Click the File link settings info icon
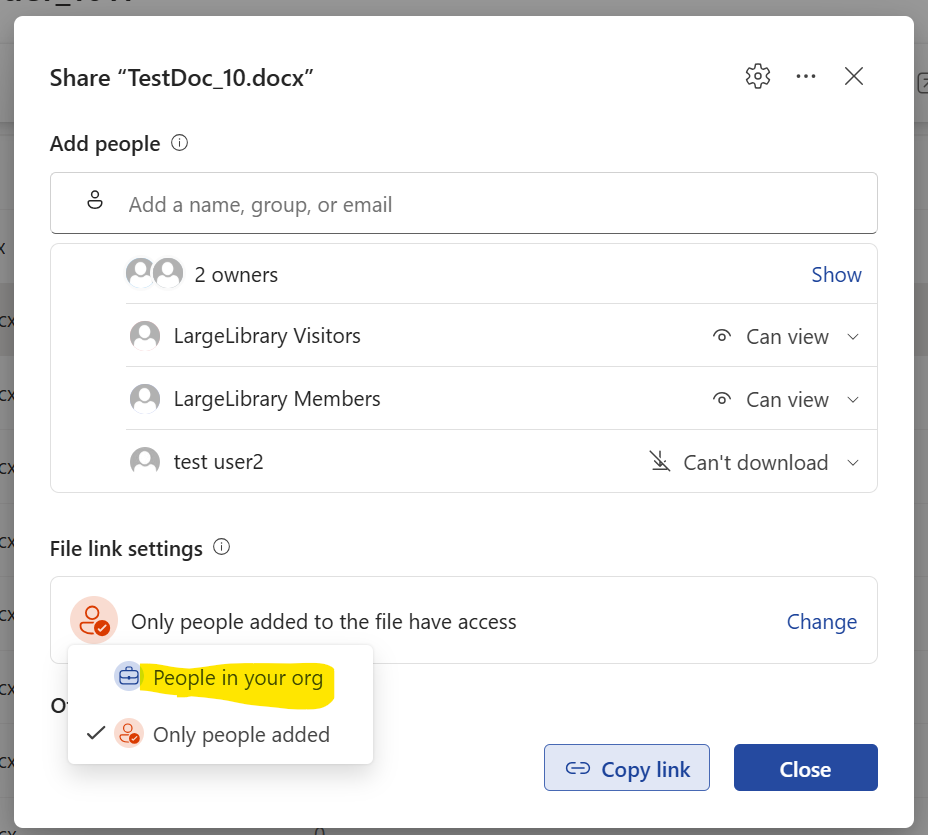The width and height of the screenshot is (928, 835). tap(221, 547)
